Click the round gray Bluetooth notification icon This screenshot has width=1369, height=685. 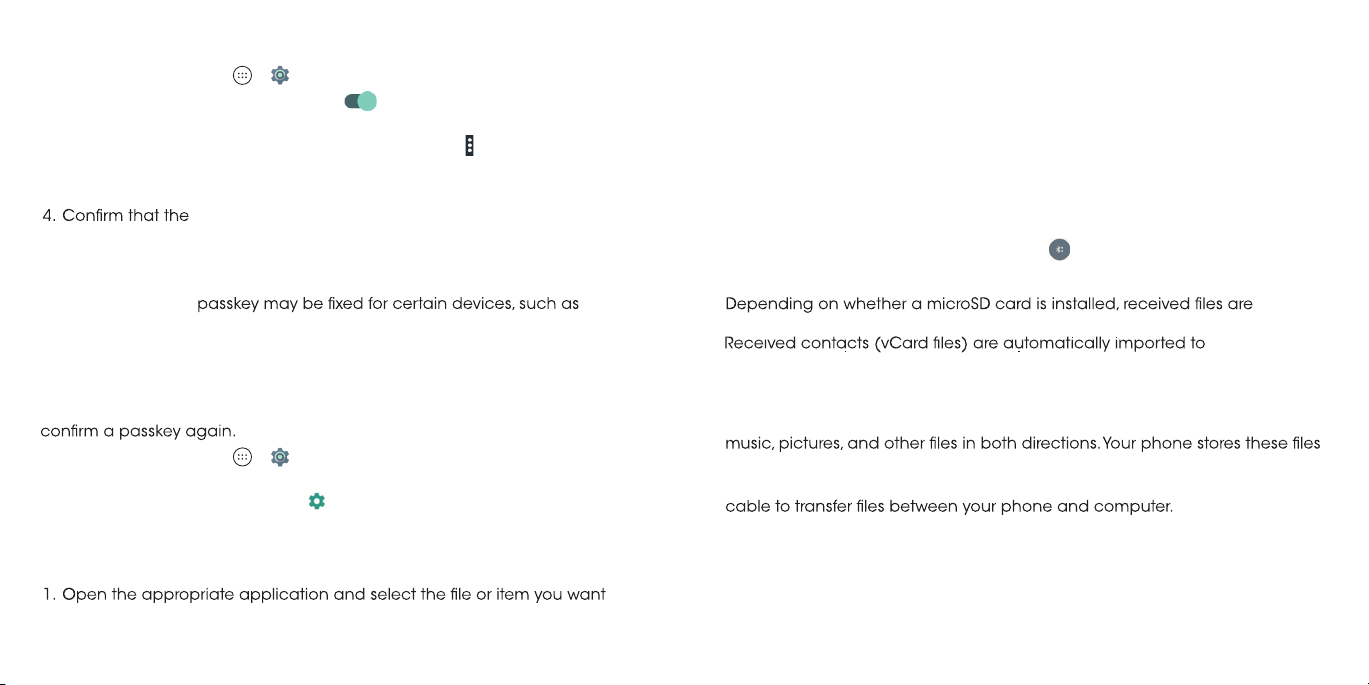(x=1059, y=250)
